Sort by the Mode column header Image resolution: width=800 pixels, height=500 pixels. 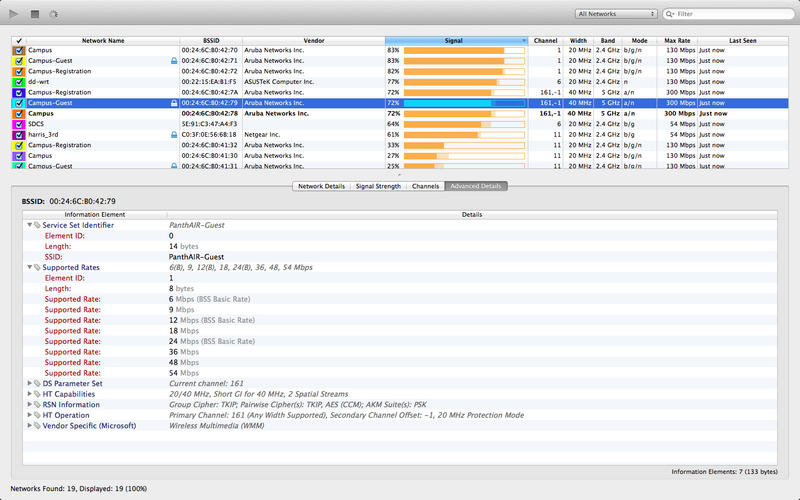tap(639, 41)
